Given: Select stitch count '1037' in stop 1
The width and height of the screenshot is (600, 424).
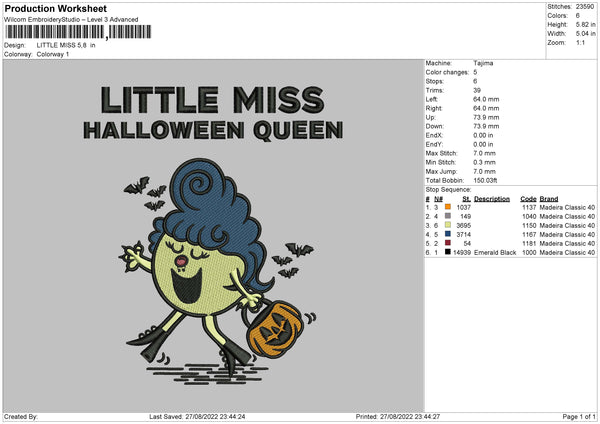Looking at the screenshot, I should 463,207.
